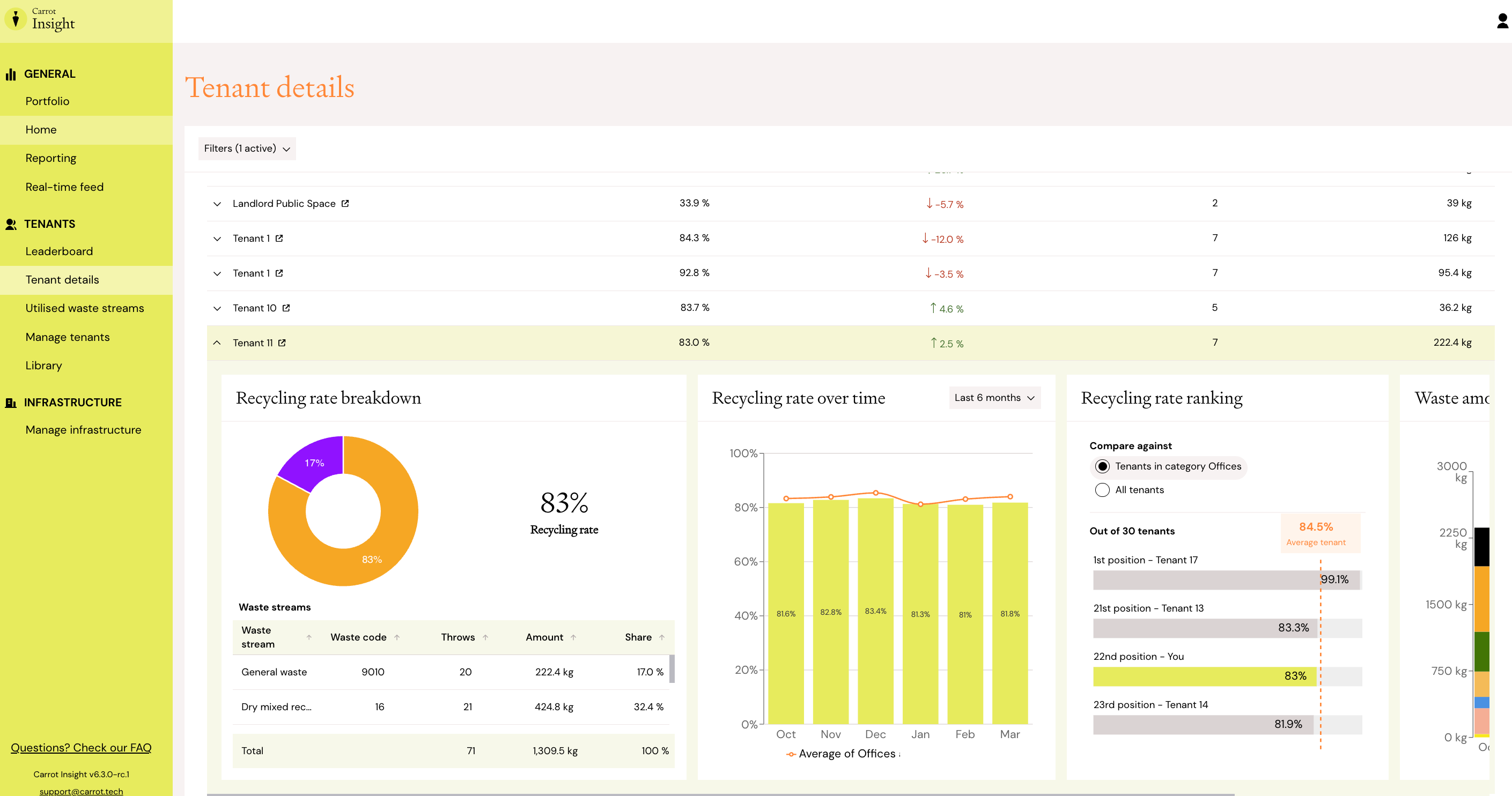
Task: Open Last 6 months dropdown
Action: coord(994,398)
